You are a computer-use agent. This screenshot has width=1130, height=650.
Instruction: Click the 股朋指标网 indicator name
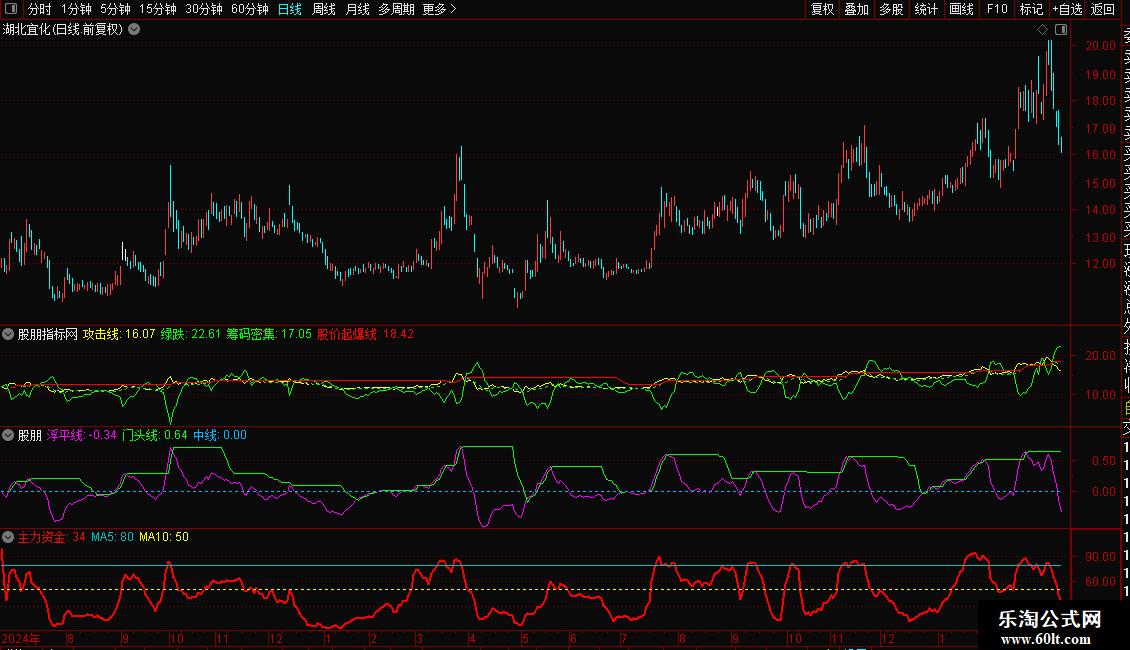click(48, 334)
